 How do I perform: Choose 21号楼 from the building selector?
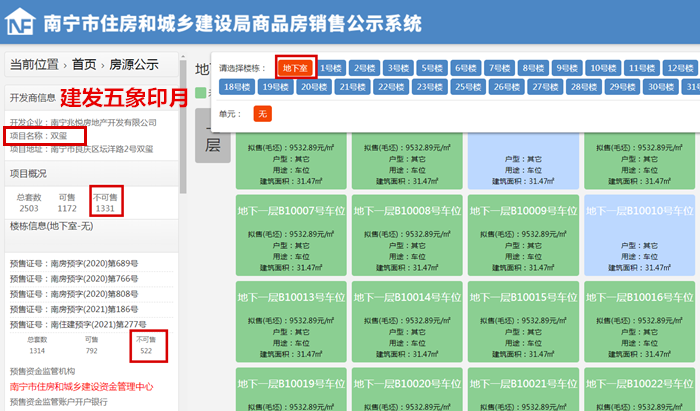352,87
